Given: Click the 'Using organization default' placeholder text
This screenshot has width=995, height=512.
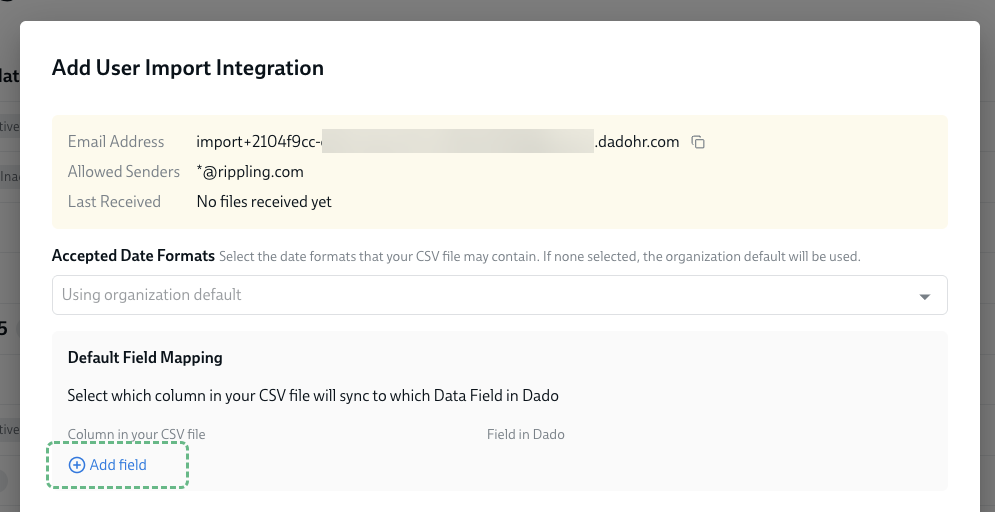Looking at the screenshot, I should pos(152,295).
